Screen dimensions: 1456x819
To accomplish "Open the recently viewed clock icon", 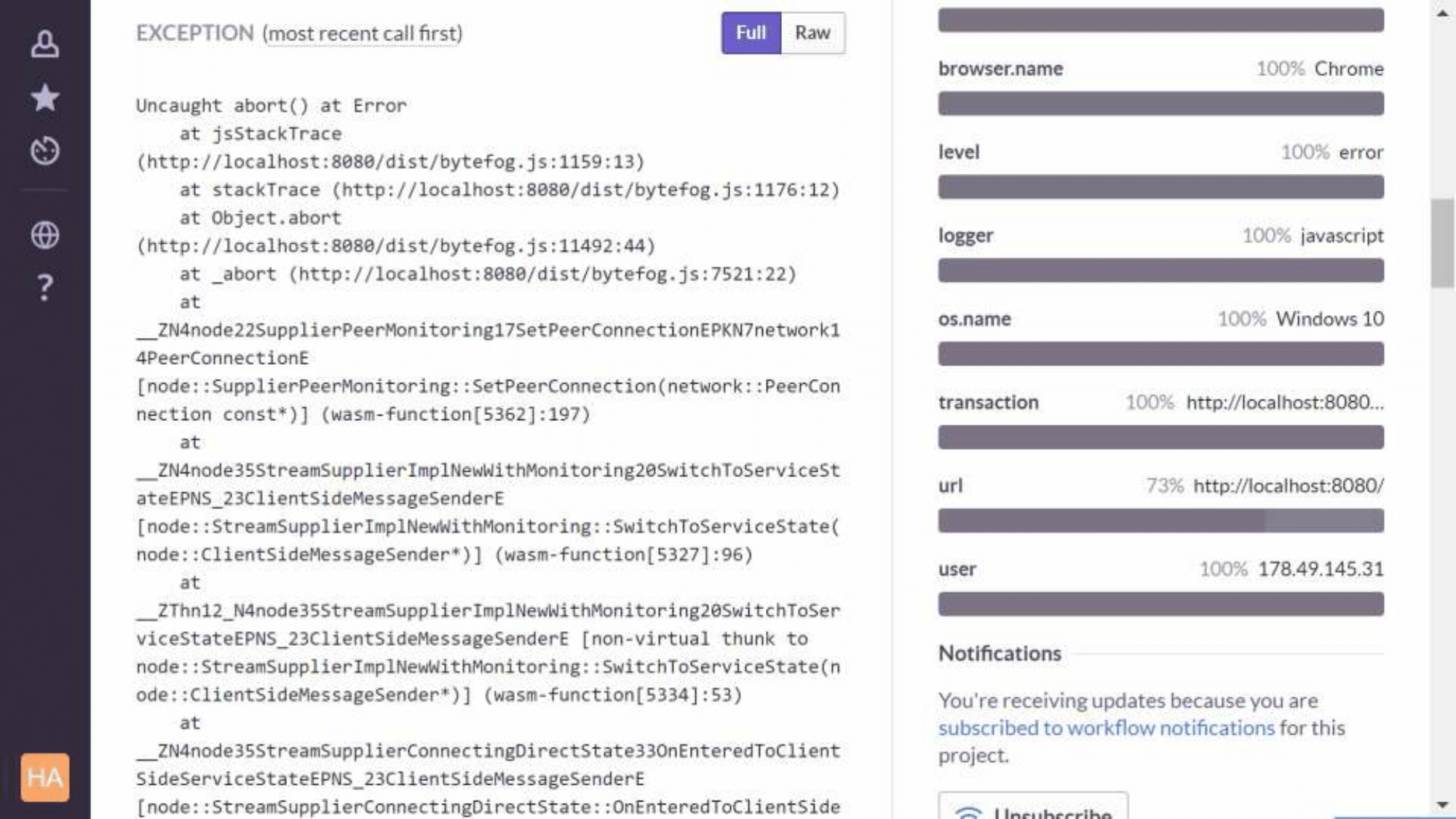I will tap(44, 151).
